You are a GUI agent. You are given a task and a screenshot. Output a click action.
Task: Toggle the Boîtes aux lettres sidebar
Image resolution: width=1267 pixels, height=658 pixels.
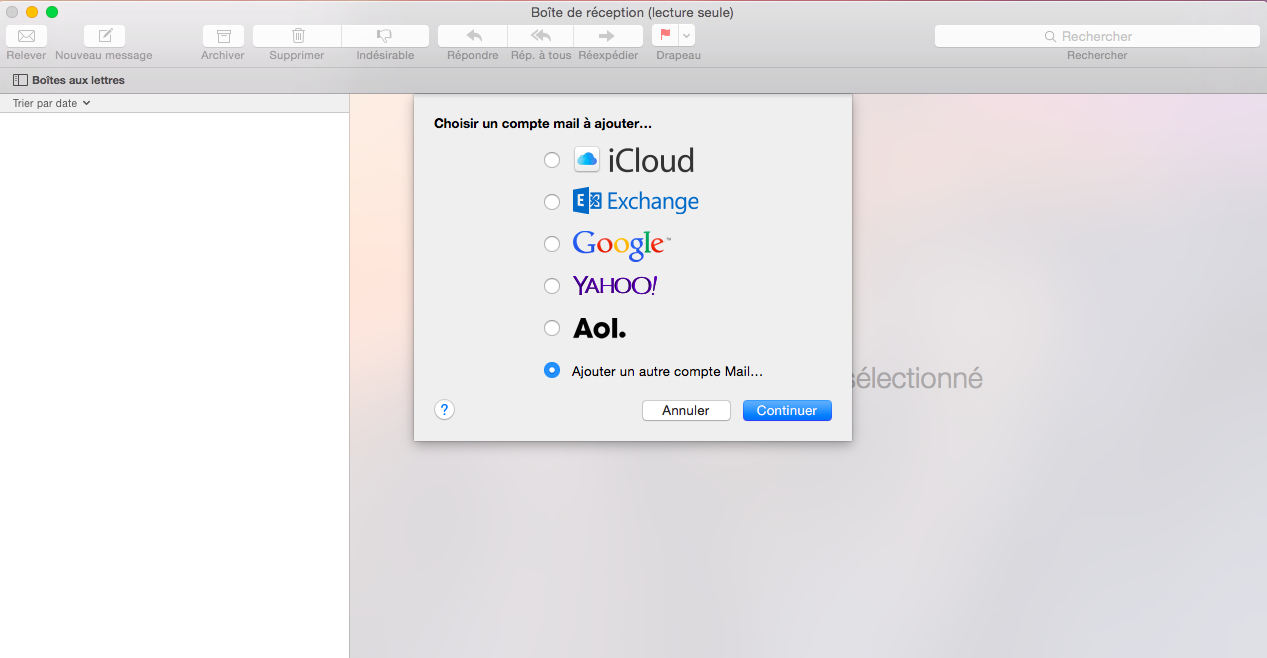68,80
